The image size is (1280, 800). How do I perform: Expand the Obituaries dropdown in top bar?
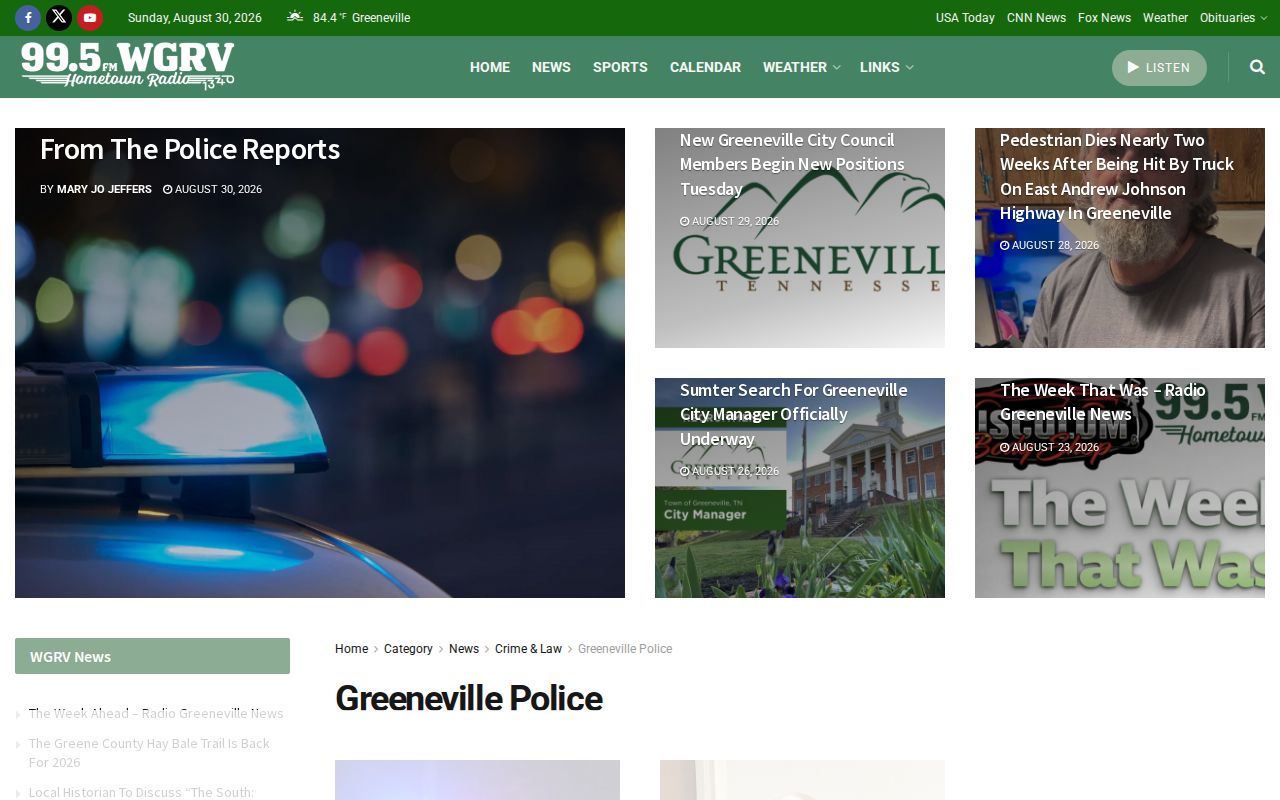click(1233, 18)
